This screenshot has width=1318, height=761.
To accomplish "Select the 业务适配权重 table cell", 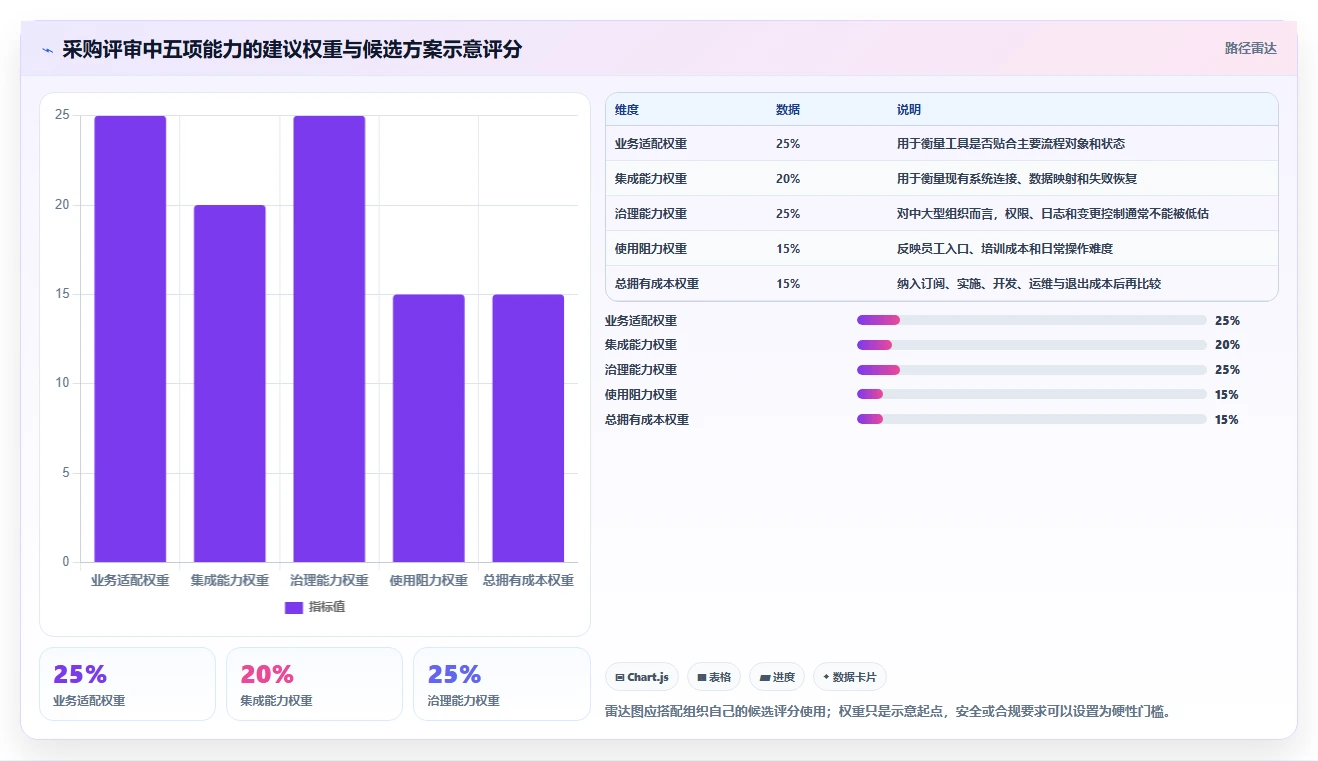I will pos(651,144).
